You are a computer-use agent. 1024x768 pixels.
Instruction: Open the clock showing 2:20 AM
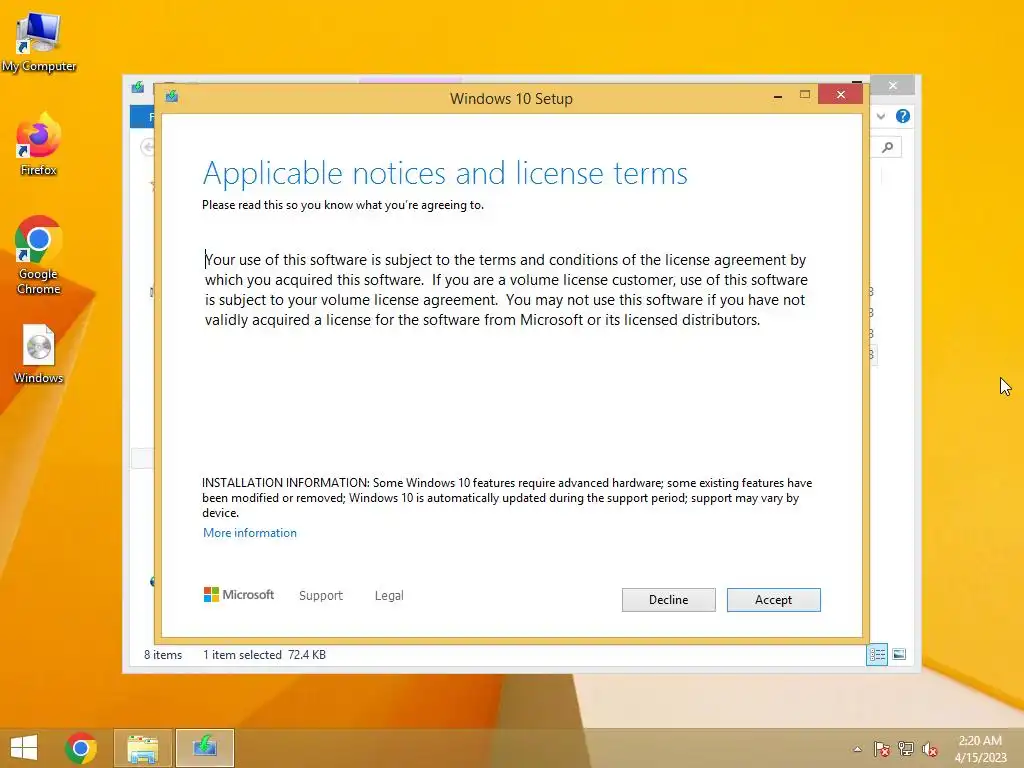(980, 748)
